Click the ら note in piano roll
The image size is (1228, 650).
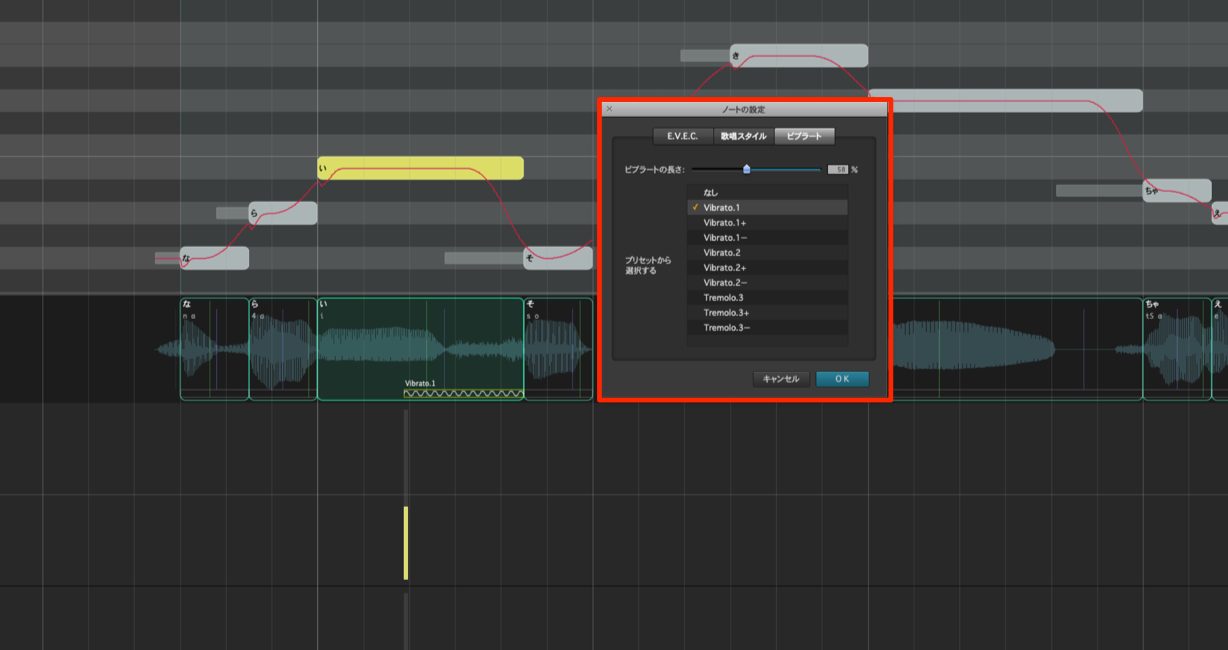pyautogui.click(x=283, y=213)
